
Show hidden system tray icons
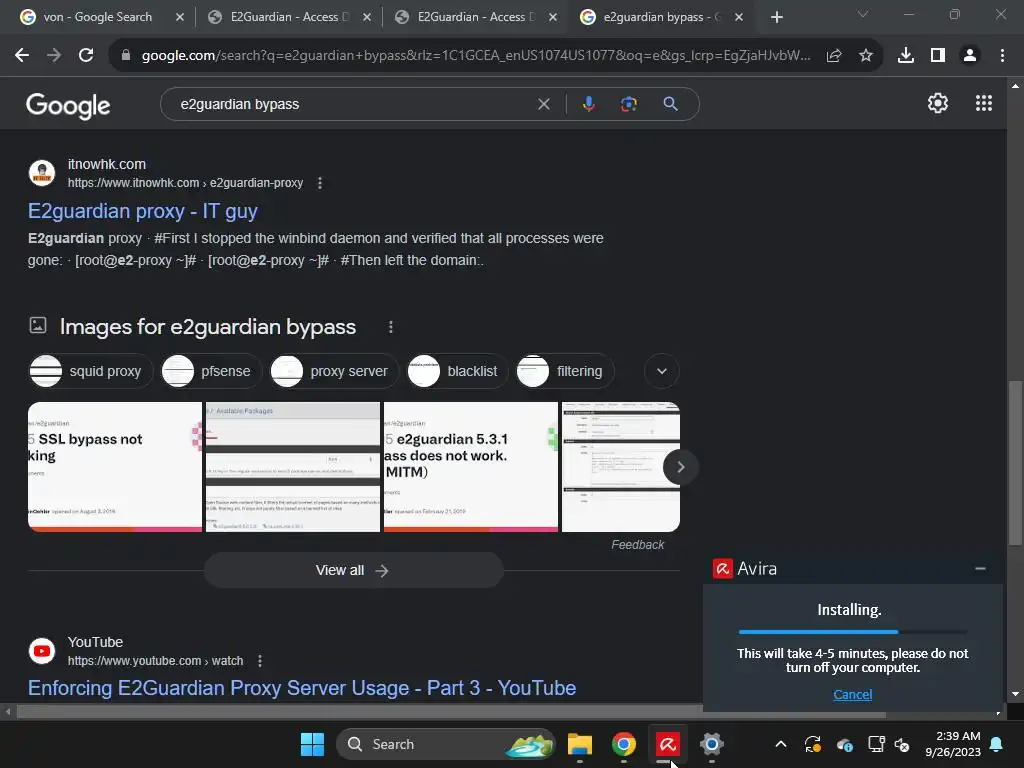tap(780, 744)
